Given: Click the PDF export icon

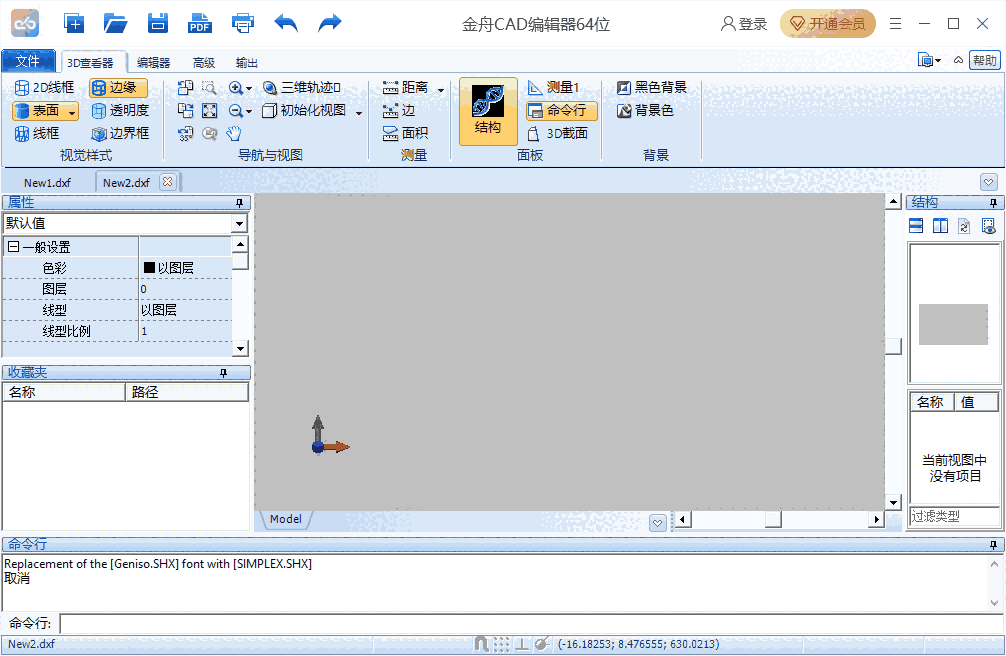Looking at the screenshot, I should click(x=200, y=24).
